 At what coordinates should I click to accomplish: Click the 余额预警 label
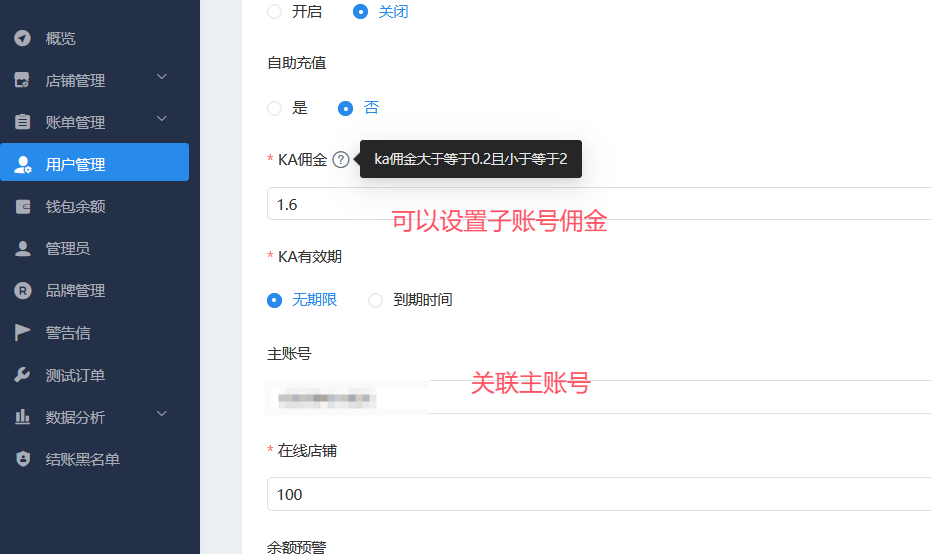point(297,547)
